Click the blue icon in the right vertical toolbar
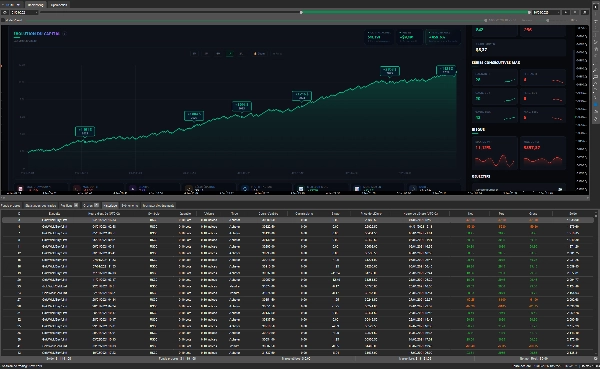The image size is (600, 369). pos(596,104)
